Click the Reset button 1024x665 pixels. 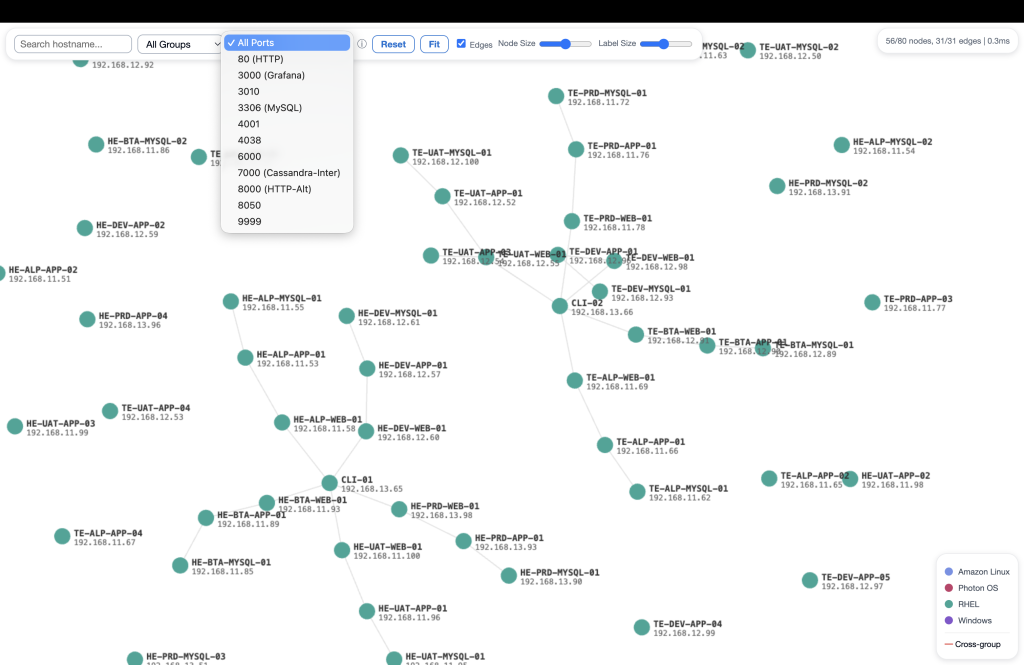(393, 44)
